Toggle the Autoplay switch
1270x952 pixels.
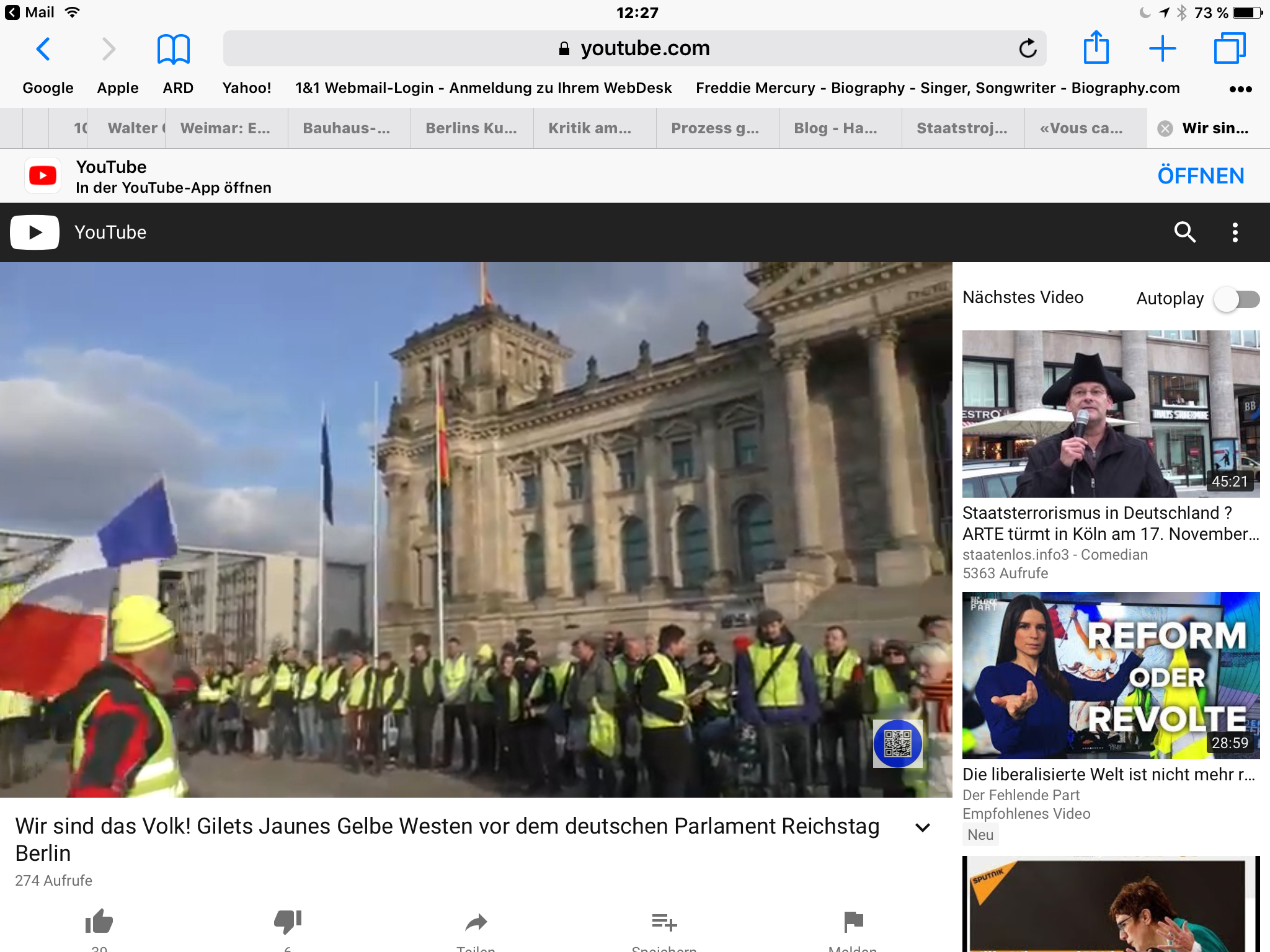coord(1237,299)
